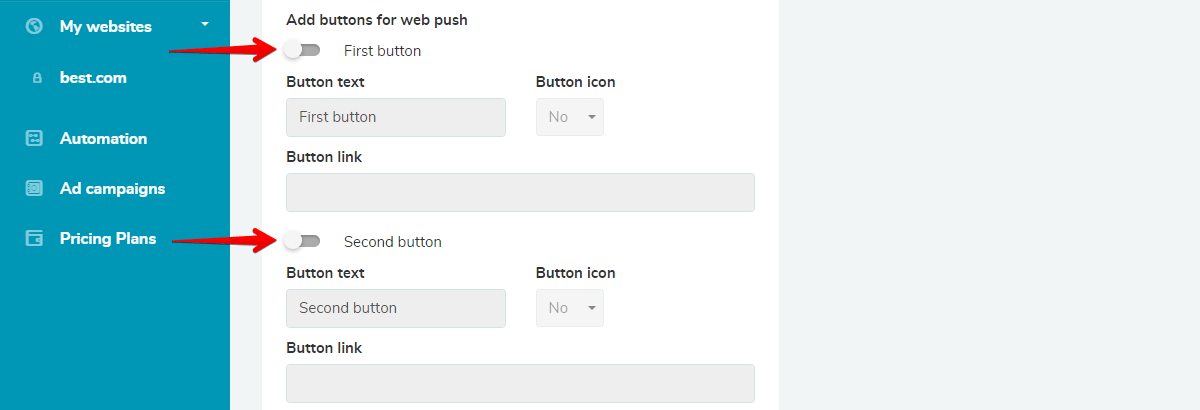Click the First button text field
The image size is (1200, 410).
coord(396,117)
